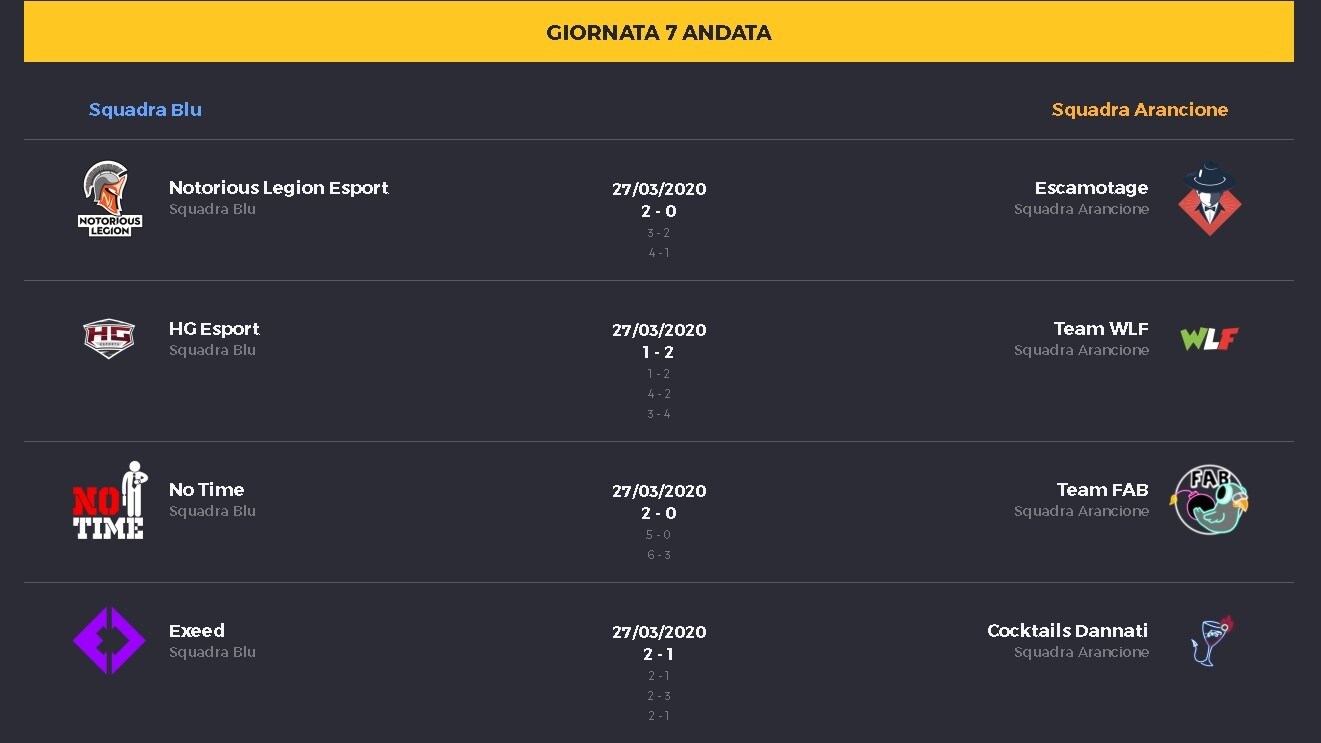Screen dimensions: 1321x743
Task: Open the Escamotage team name link
Action: pyautogui.click(x=1091, y=187)
